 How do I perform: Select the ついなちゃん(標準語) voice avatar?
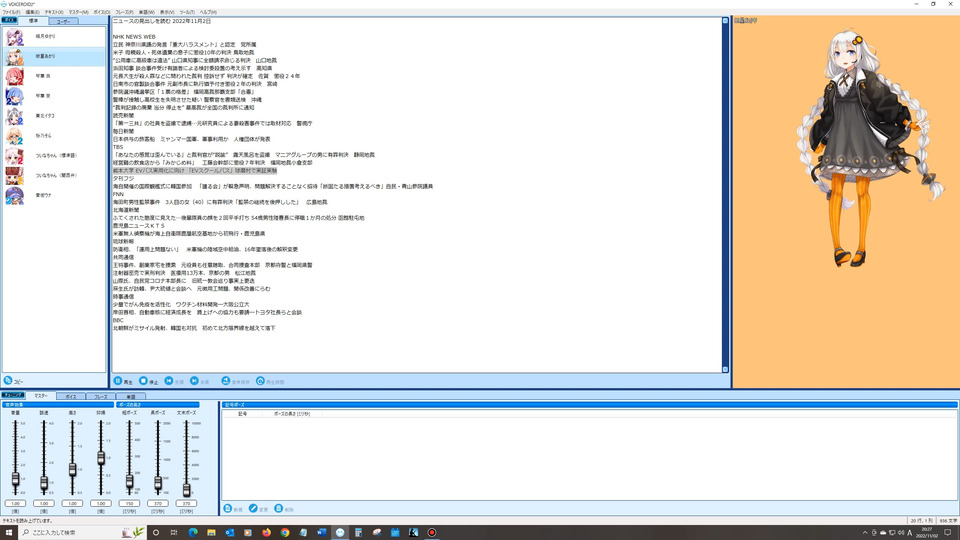[14, 156]
